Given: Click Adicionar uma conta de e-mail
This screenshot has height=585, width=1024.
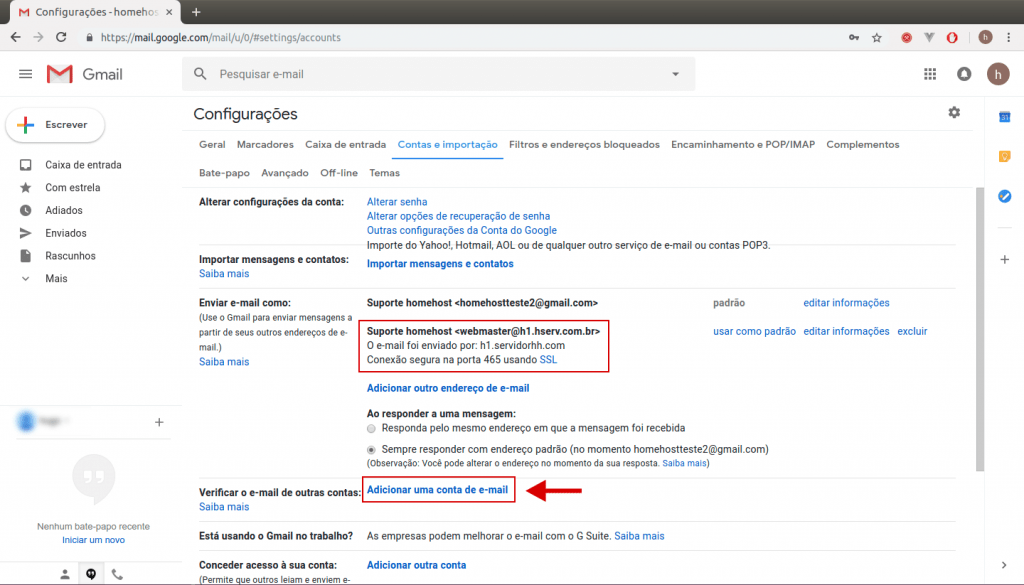Looking at the screenshot, I should pyautogui.click(x=438, y=490).
